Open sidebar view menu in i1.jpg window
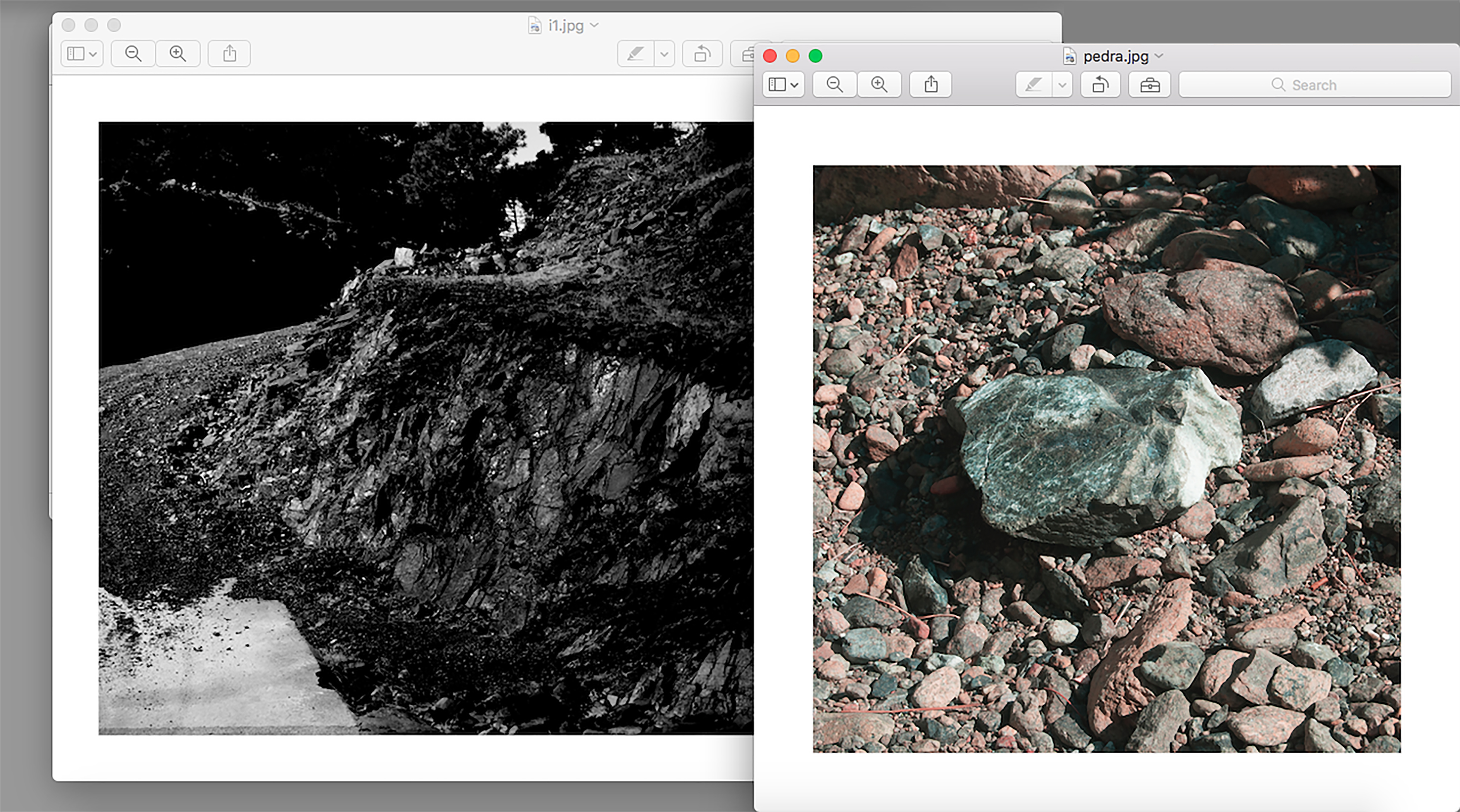This screenshot has height=812, width=1460. [82, 54]
